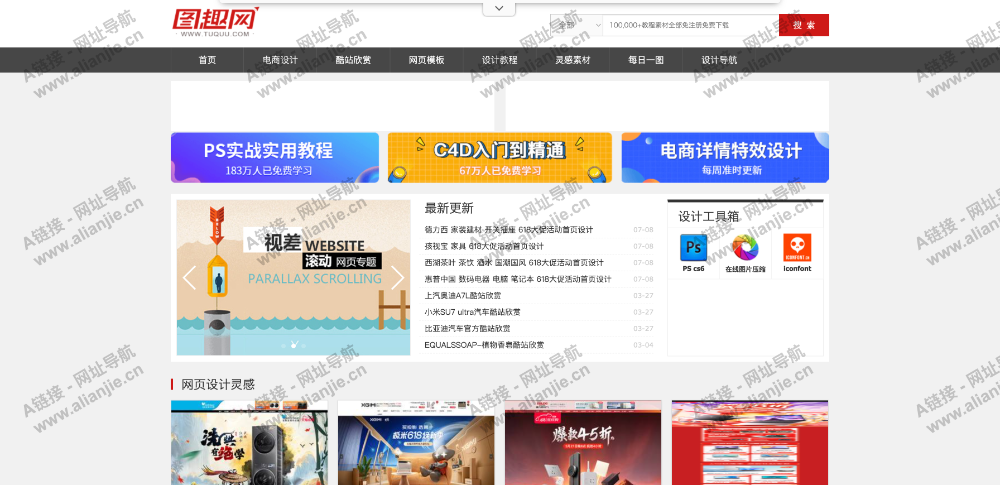Open the PS实战实用教程 banner
This screenshot has width=1000, height=485.
[275, 158]
